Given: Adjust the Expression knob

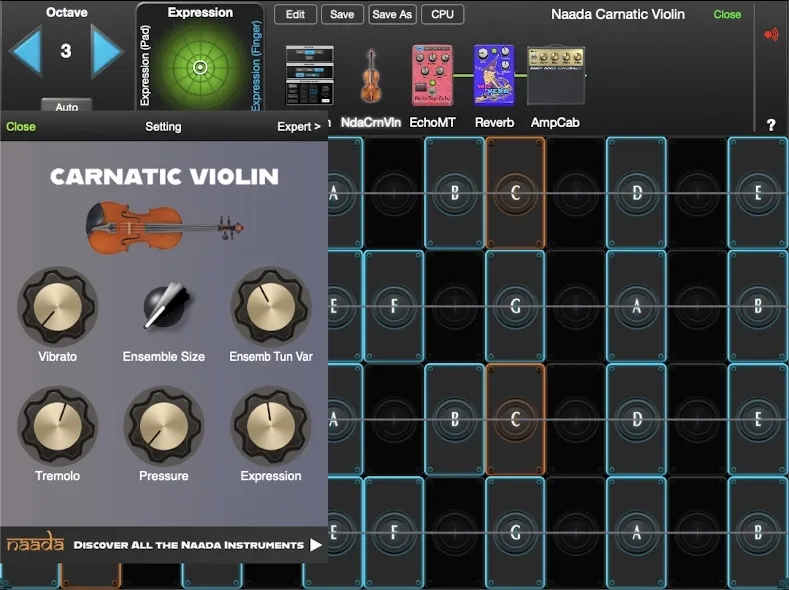Looking at the screenshot, I should [271, 426].
